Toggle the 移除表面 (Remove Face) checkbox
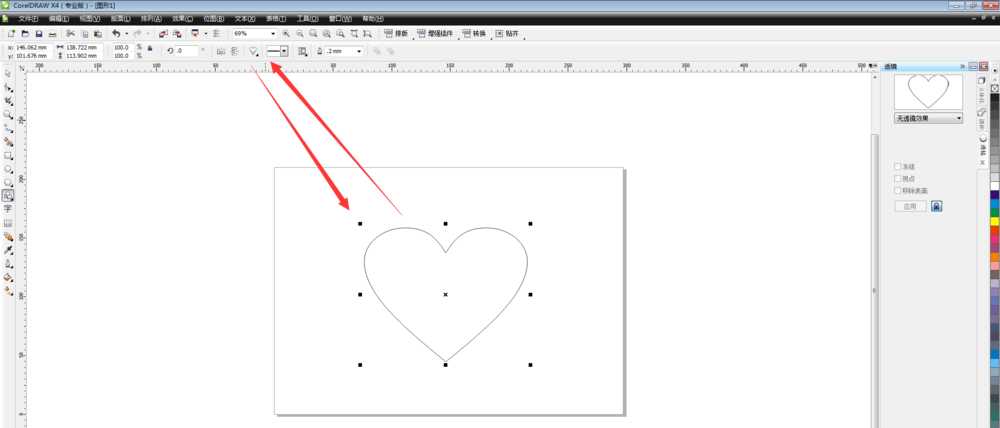The image size is (1000, 428). (x=897, y=190)
